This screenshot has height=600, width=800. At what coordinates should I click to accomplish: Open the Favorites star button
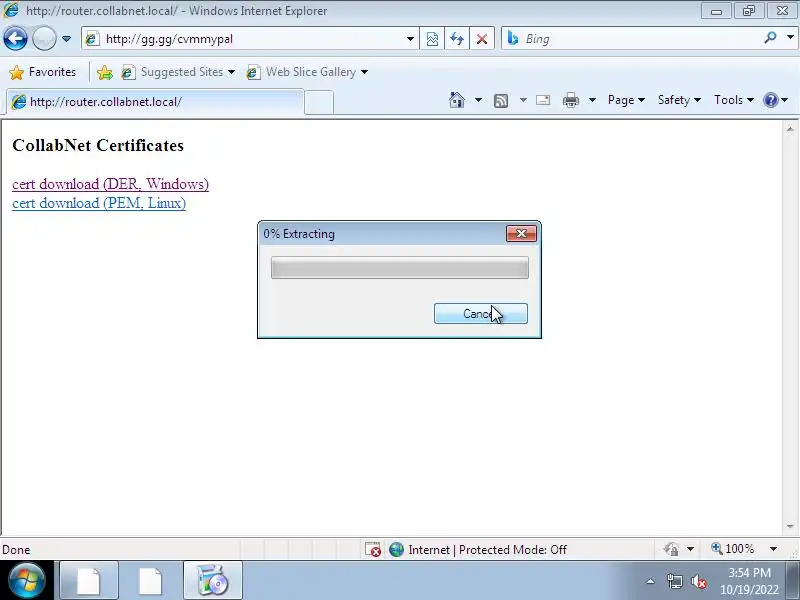(43, 72)
